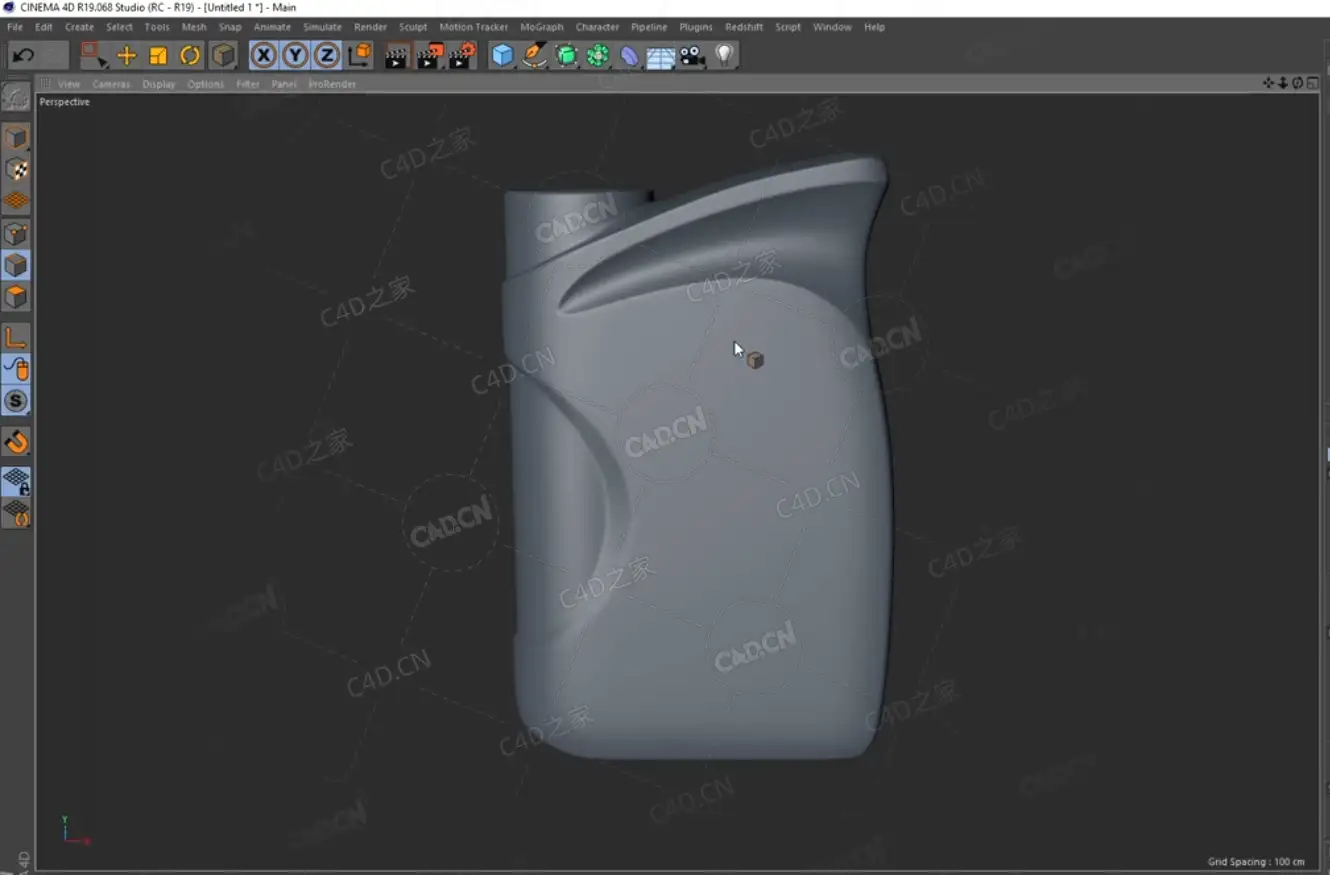Add a Cube primitive object

pos(502,55)
